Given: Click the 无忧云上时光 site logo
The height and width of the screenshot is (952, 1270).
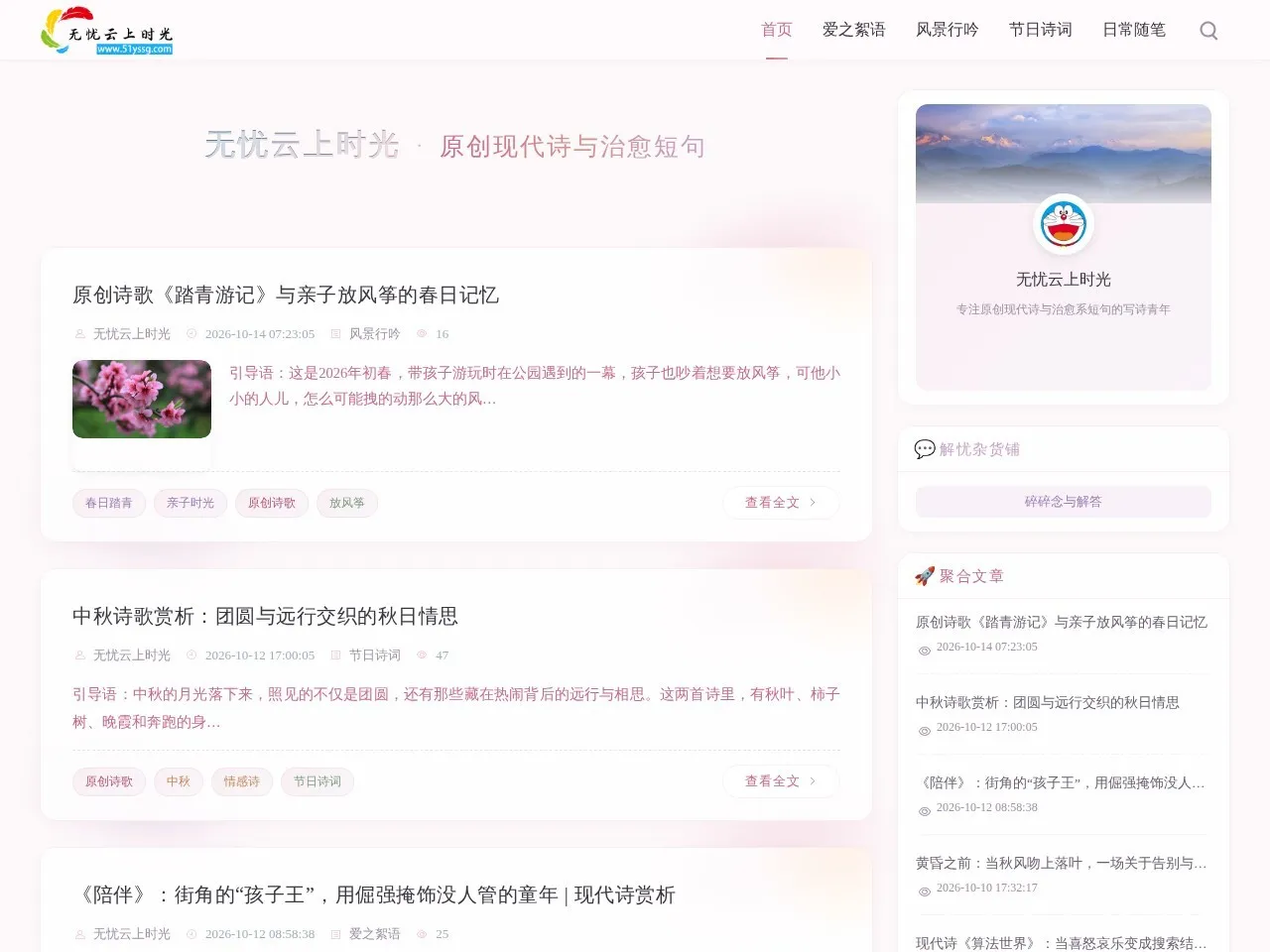Looking at the screenshot, I should pyautogui.click(x=106, y=30).
